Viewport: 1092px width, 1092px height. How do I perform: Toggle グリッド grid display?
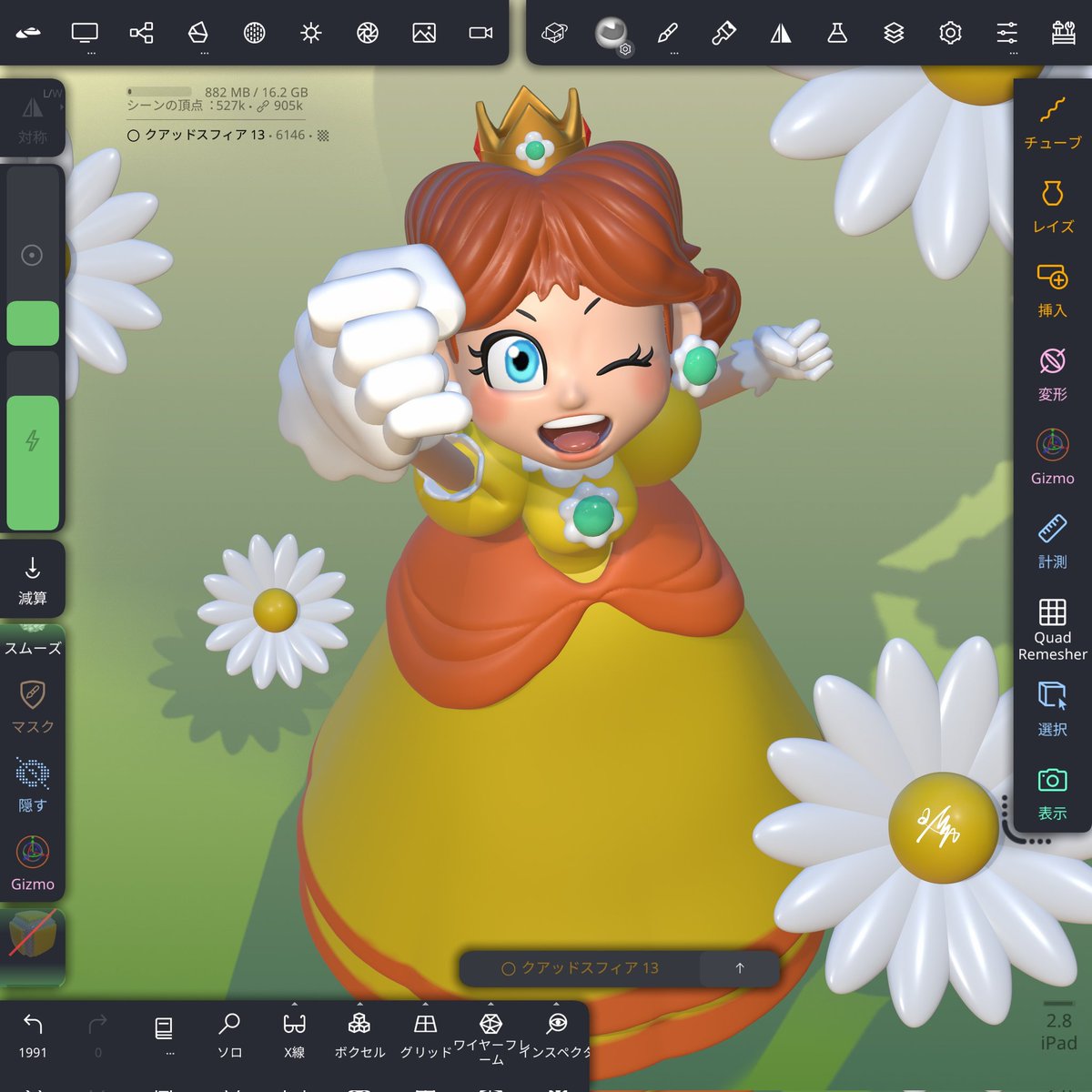(426, 1036)
